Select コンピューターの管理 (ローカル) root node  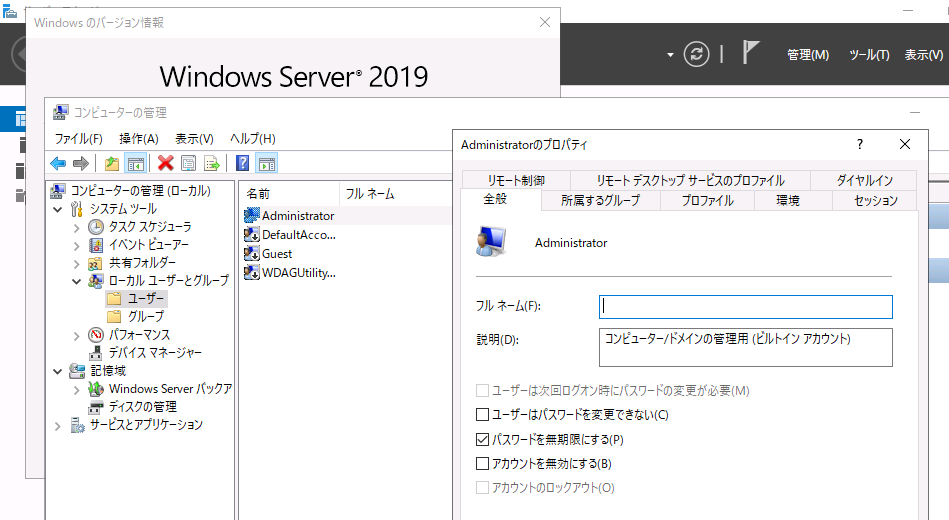pyautogui.click(x=140, y=191)
